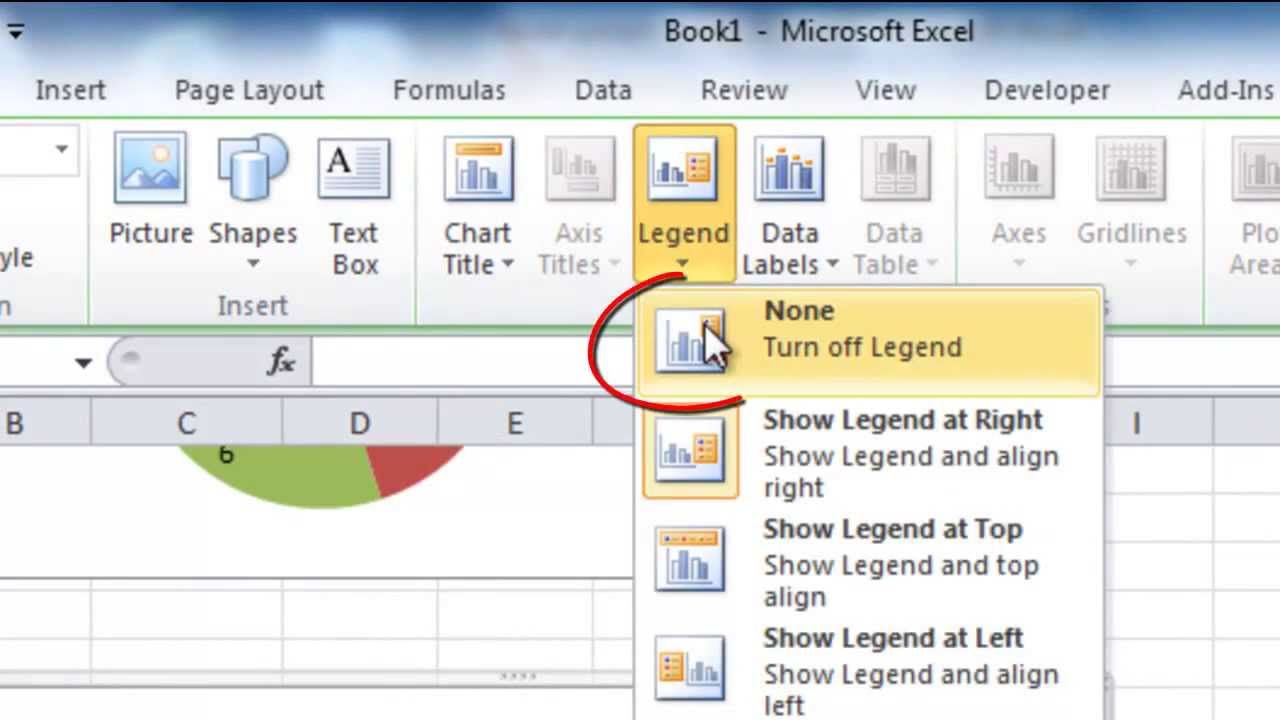Click the Axis Titles ribbon button
Screen dimensions: 1280x720
579,203
